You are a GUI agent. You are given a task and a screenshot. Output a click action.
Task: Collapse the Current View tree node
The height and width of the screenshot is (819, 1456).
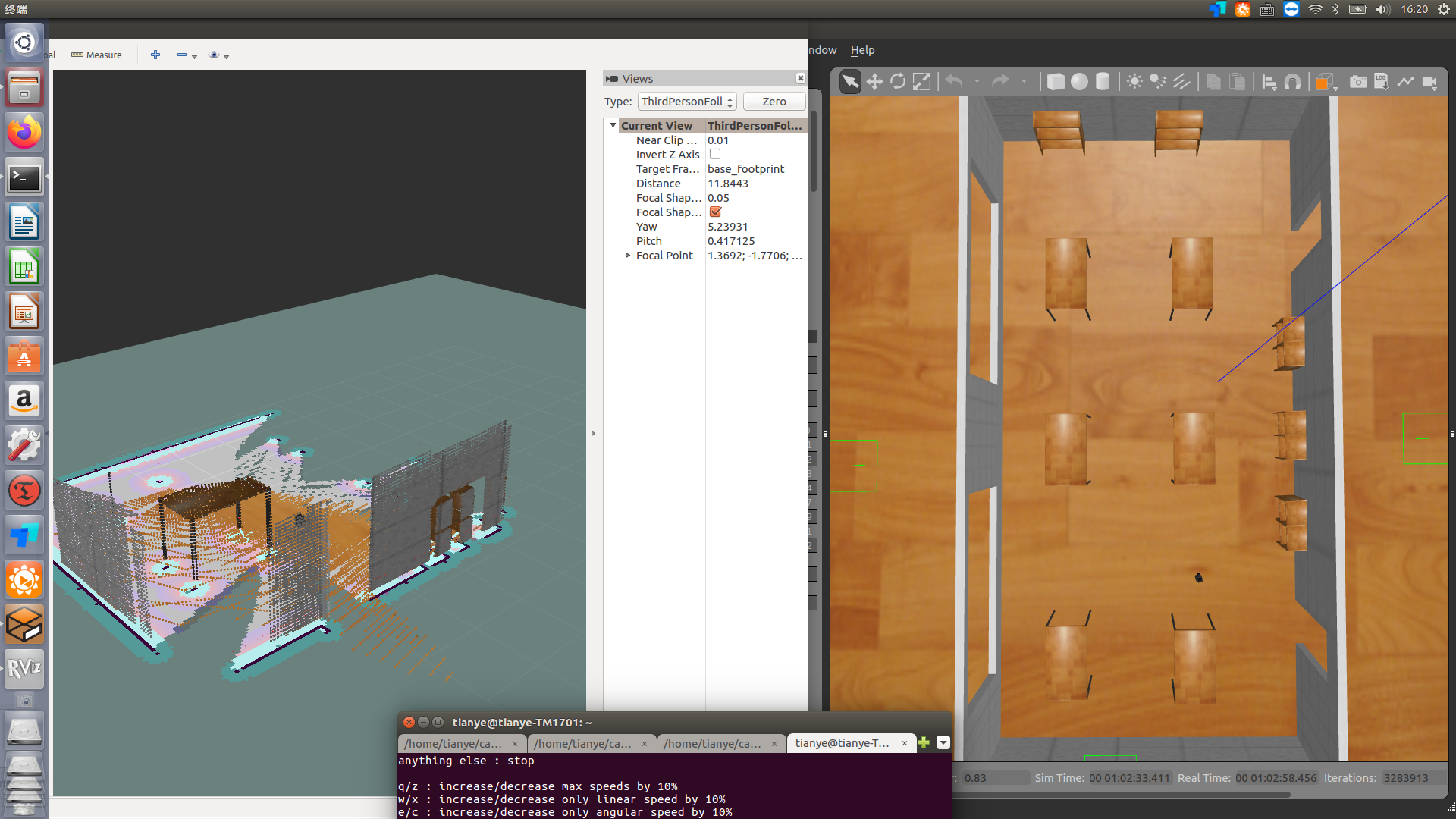(x=613, y=126)
